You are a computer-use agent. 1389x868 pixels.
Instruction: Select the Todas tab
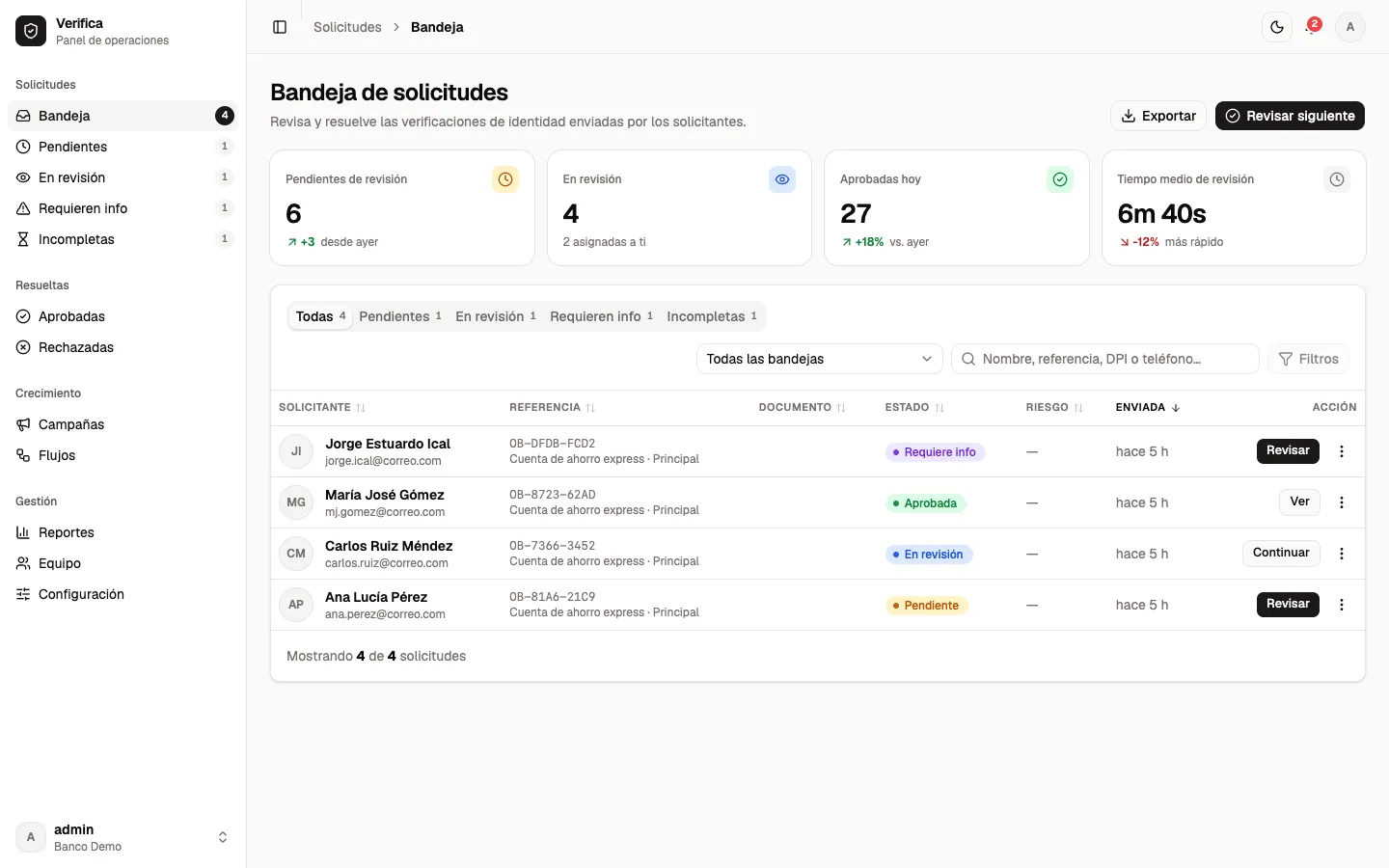(x=320, y=316)
